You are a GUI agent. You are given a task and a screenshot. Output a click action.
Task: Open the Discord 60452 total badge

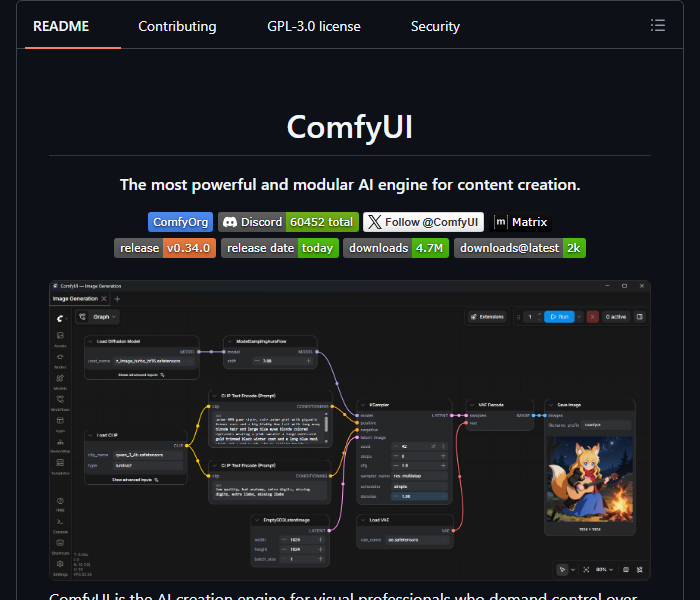click(288, 222)
